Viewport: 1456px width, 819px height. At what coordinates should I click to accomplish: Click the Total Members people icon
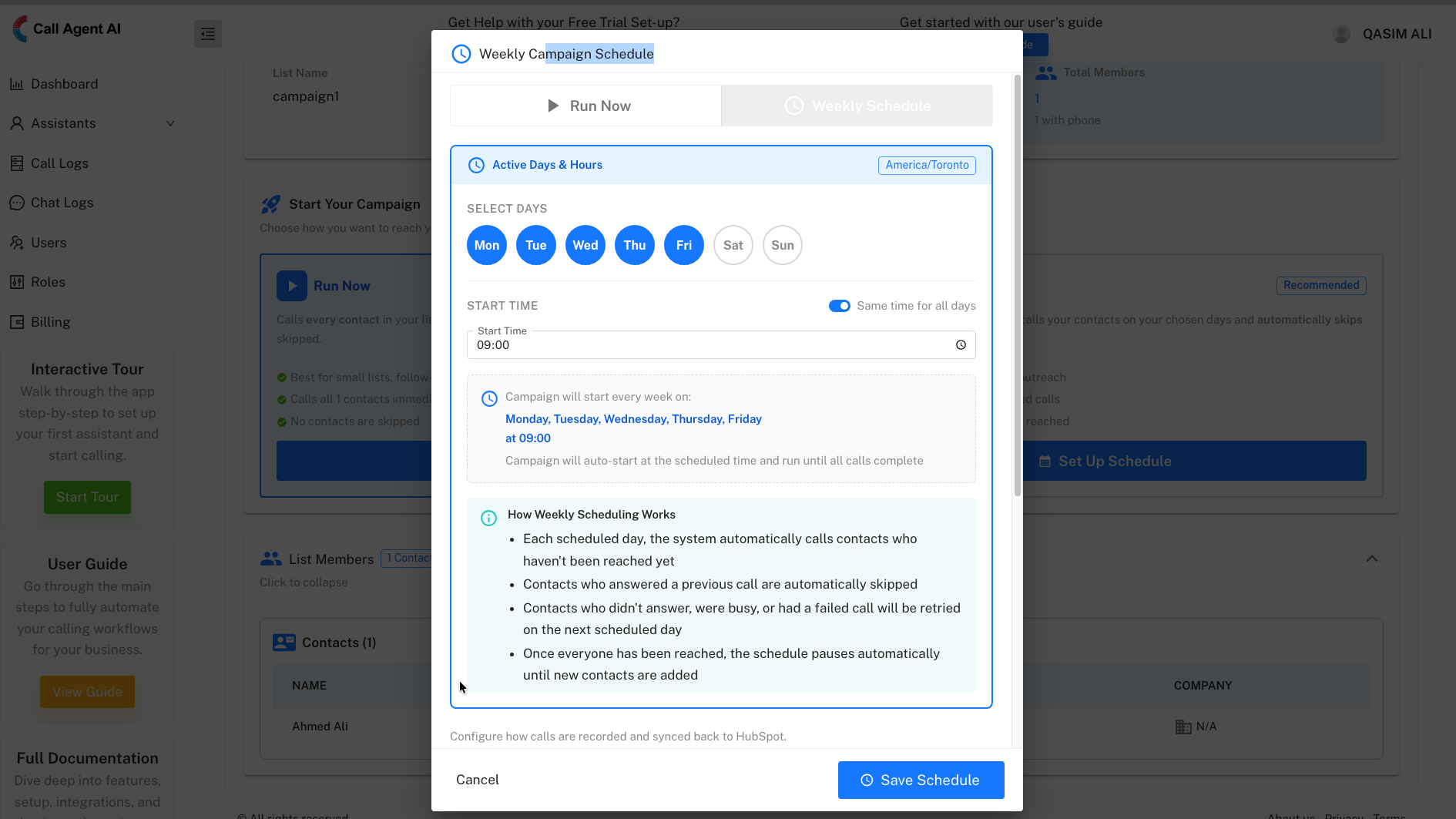coord(1046,73)
